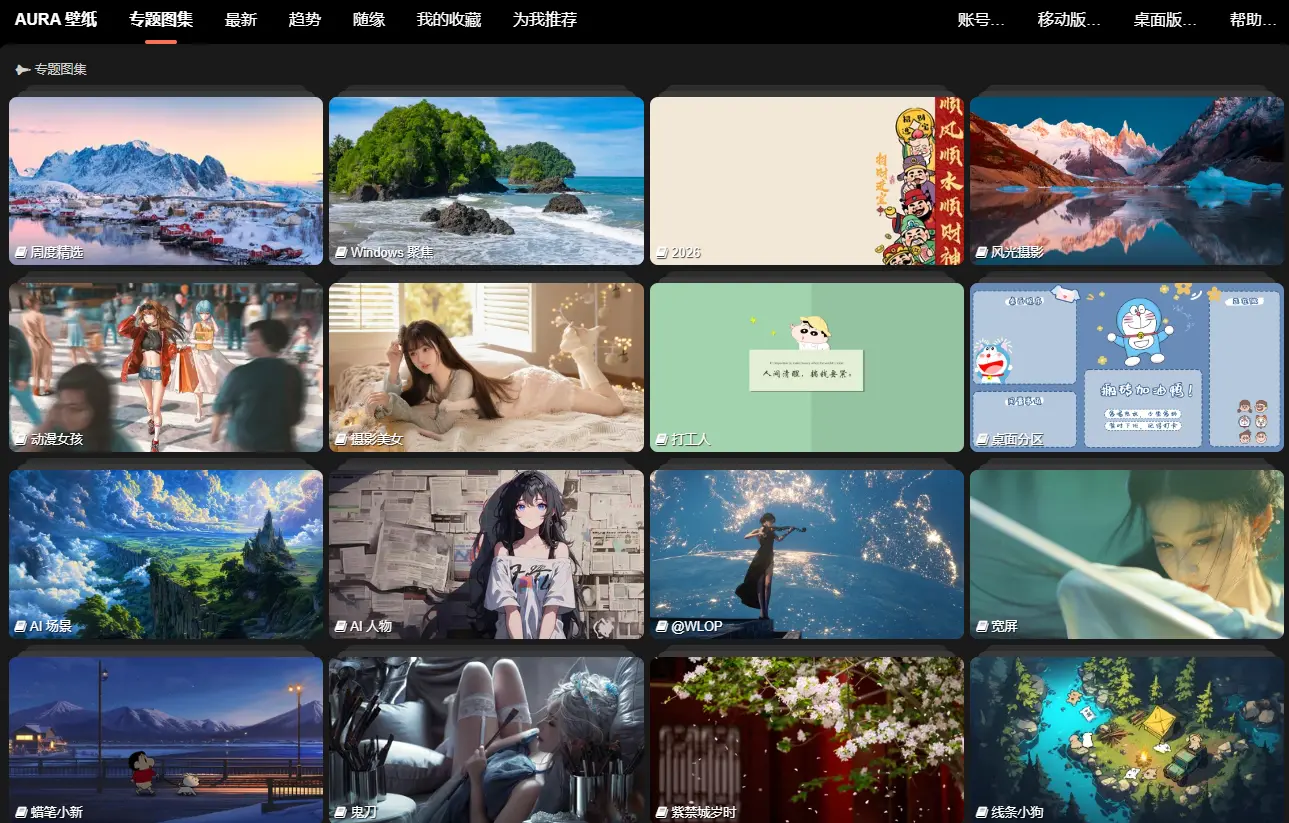Expand the 桌面版 menu
This screenshot has height=823, width=1289.
click(1165, 19)
